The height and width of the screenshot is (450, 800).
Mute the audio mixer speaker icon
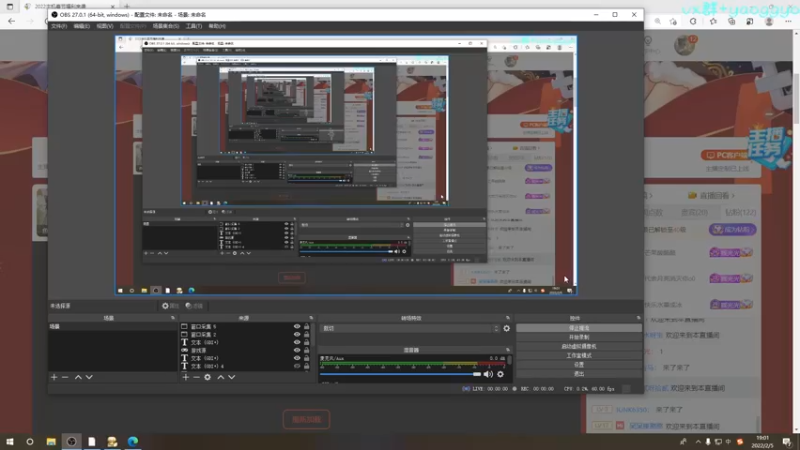(488, 374)
